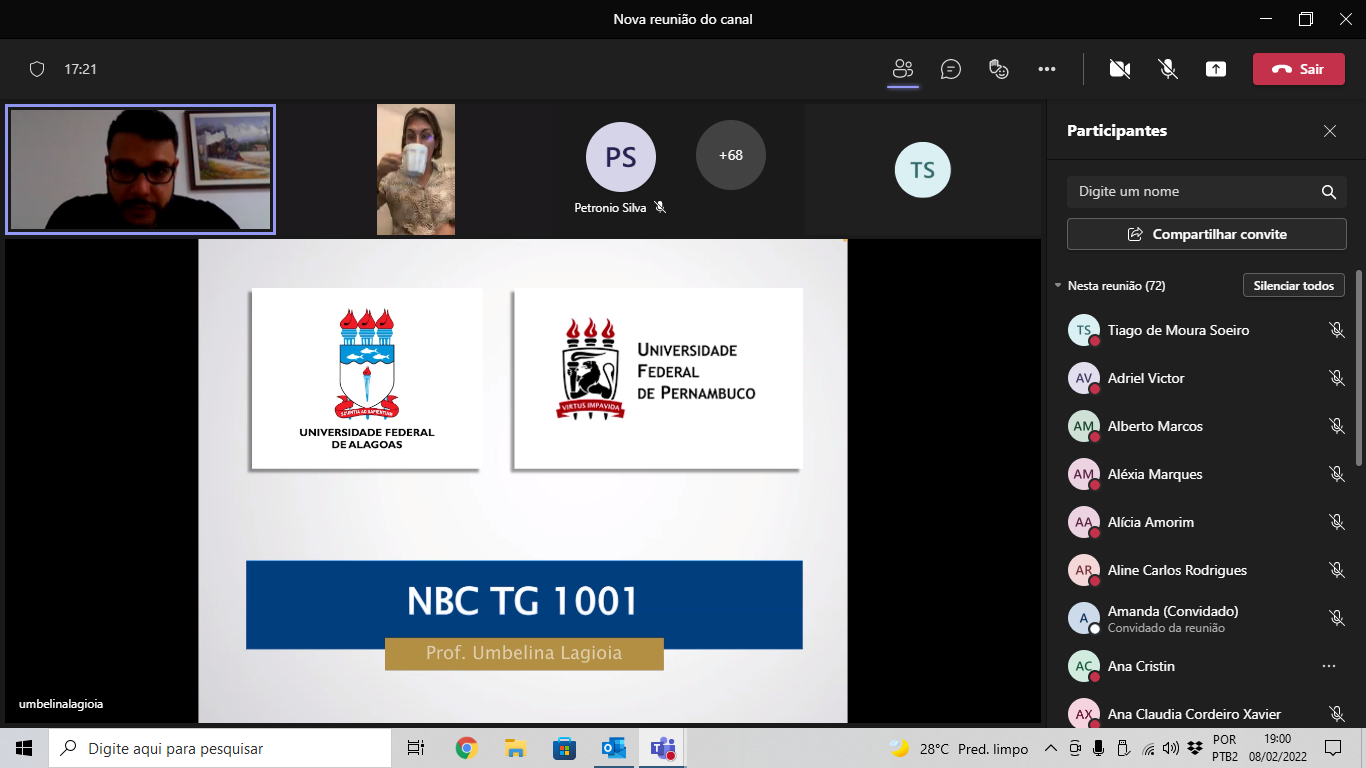The image size is (1366, 768).
Task: Click the shield security icon beside timer
Action: click(x=37, y=69)
